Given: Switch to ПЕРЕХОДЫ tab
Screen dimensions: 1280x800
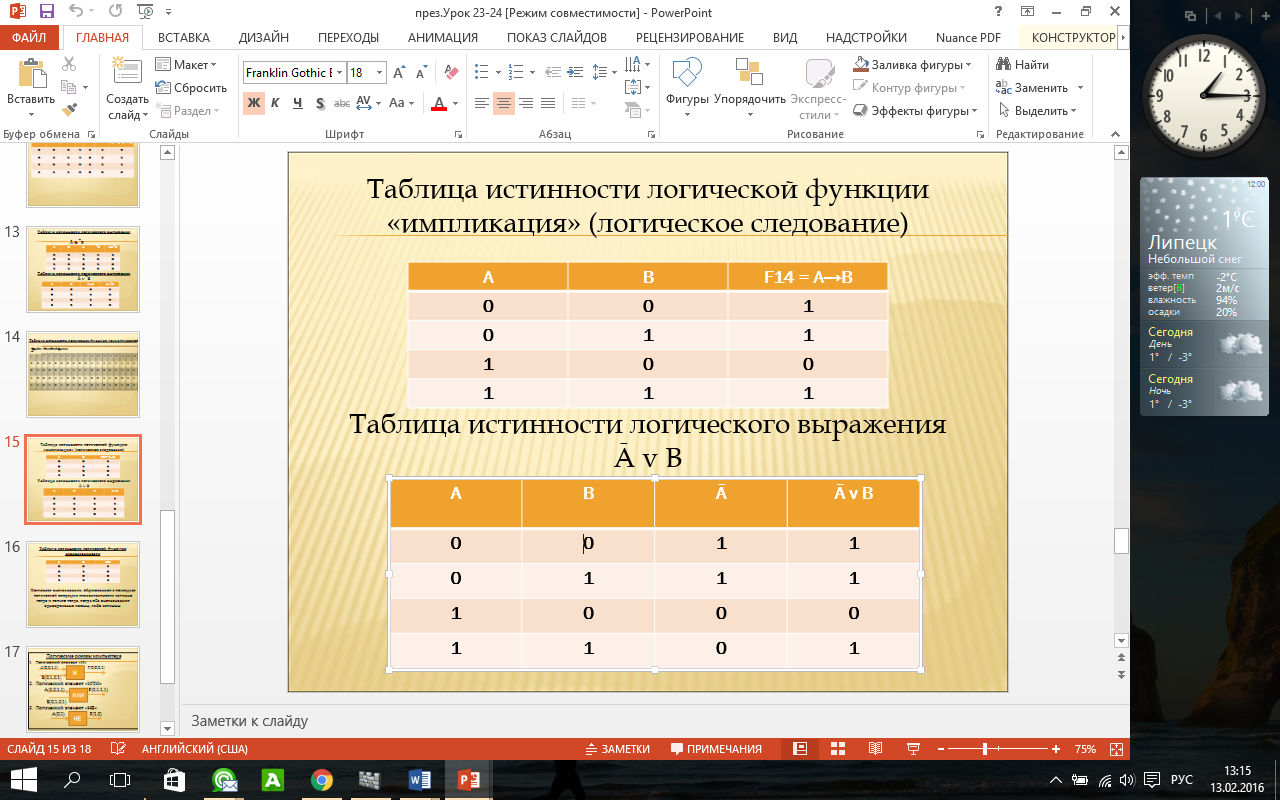Looking at the screenshot, I should coord(348,38).
